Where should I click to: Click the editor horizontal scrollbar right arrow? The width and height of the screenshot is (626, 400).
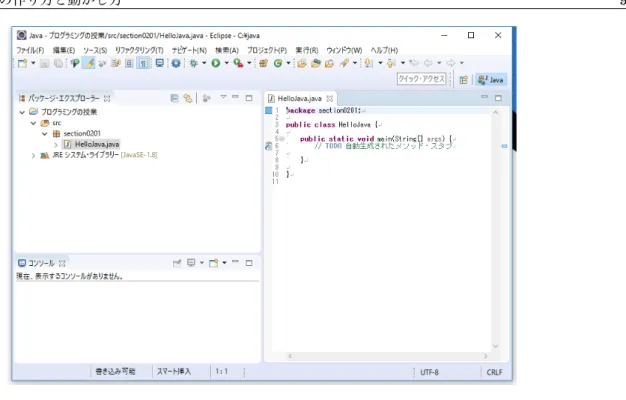pyautogui.click(x=485, y=356)
